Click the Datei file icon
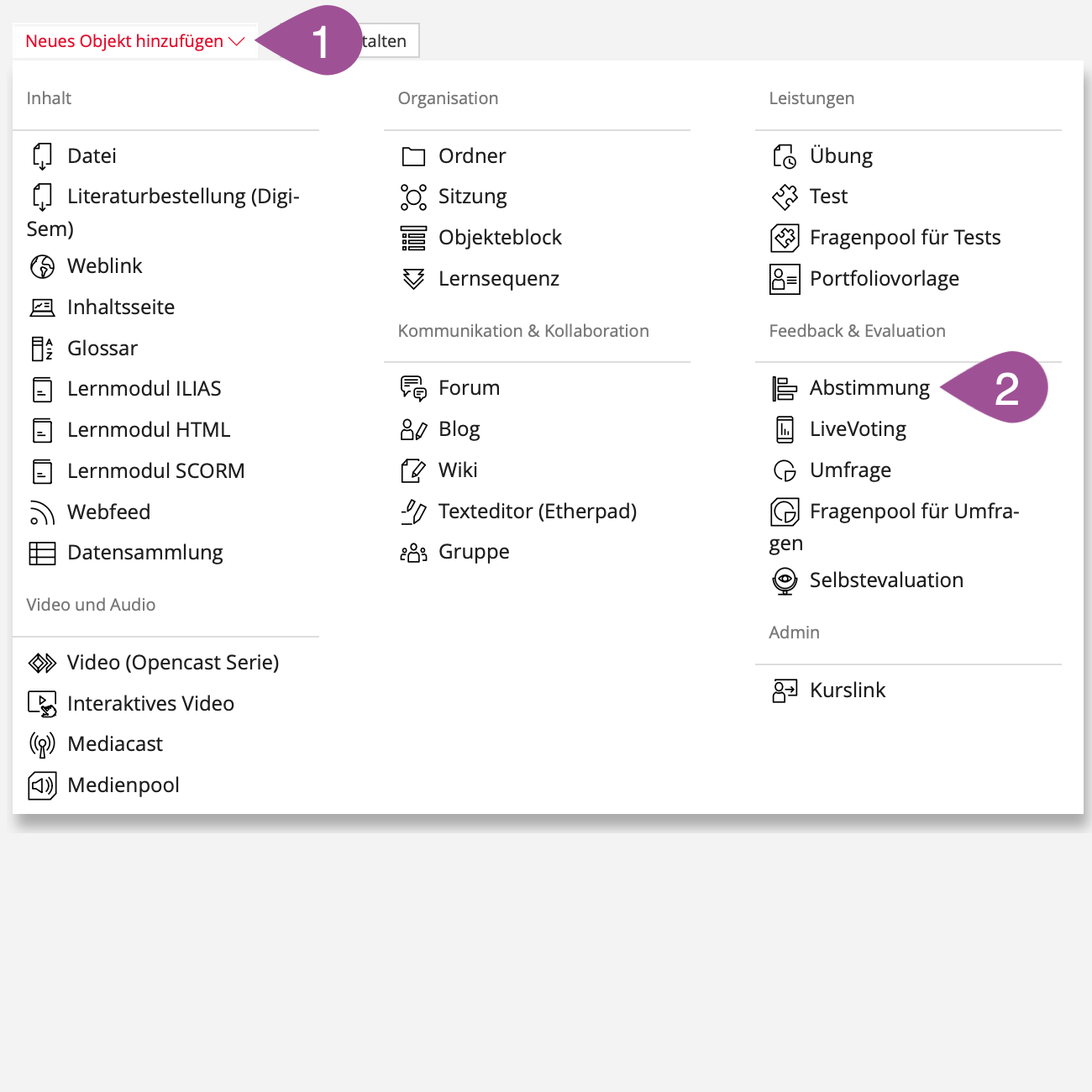 [42, 156]
